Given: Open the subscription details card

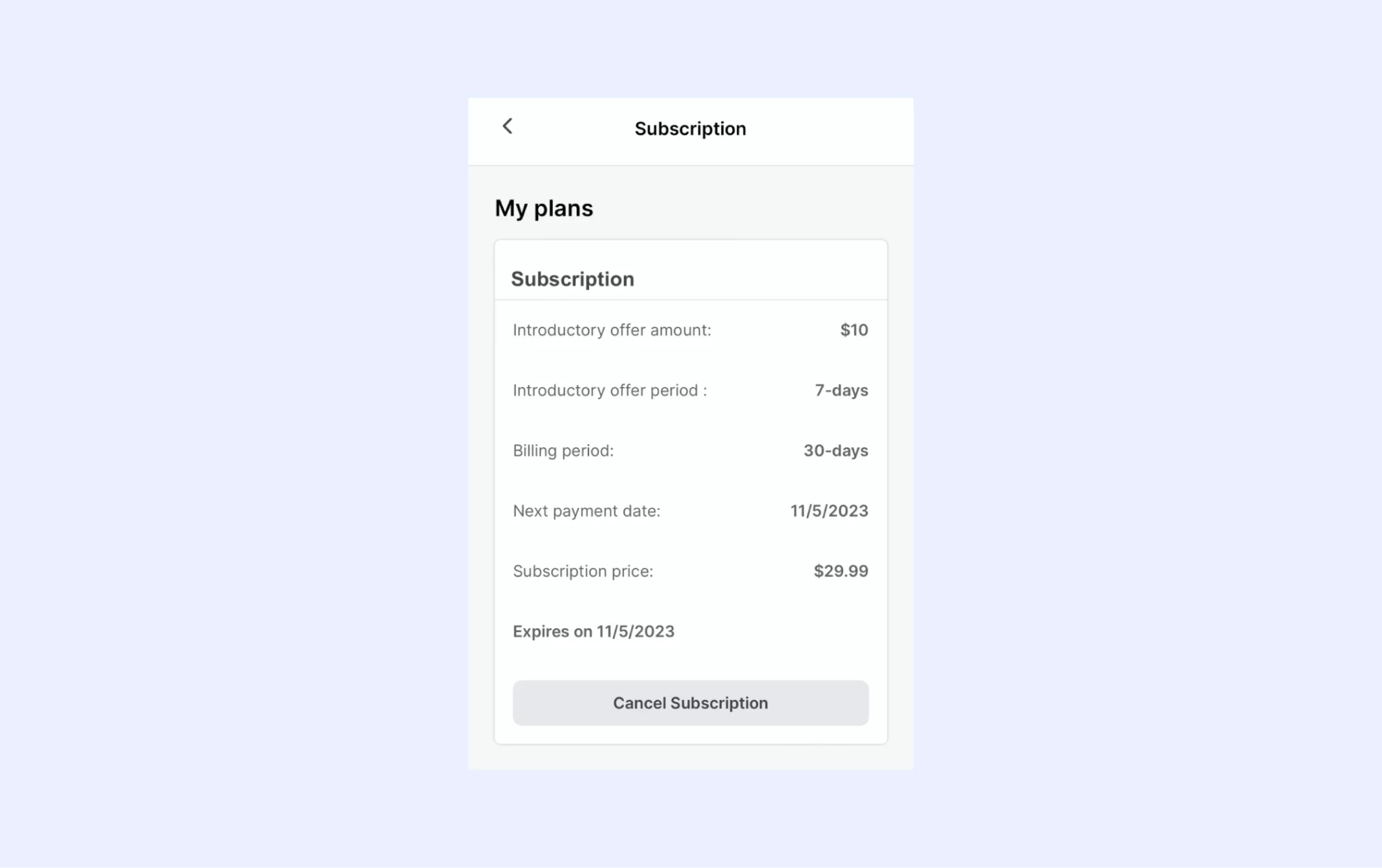Looking at the screenshot, I should (x=690, y=488).
